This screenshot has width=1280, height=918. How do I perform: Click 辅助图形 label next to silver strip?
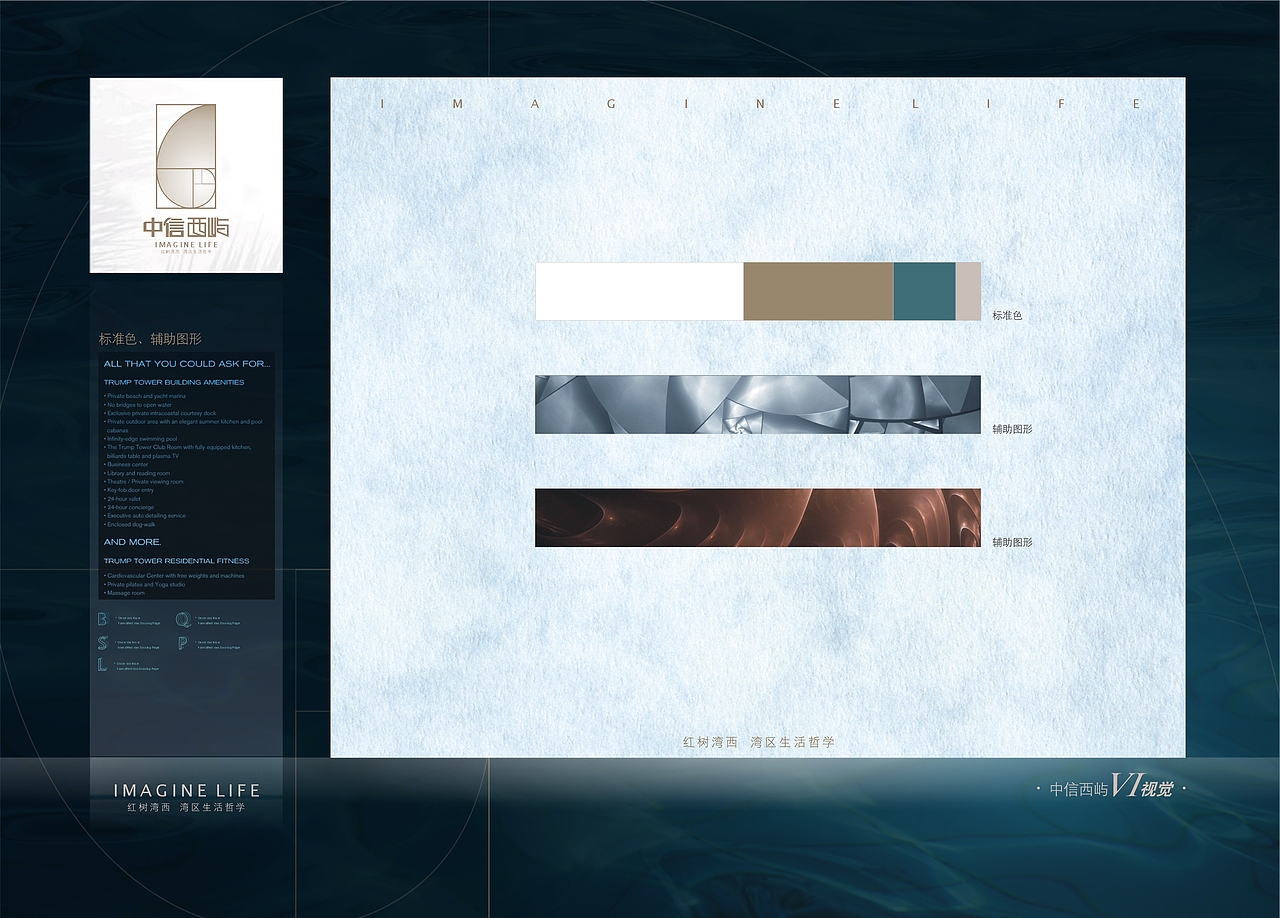tap(1012, 429)
